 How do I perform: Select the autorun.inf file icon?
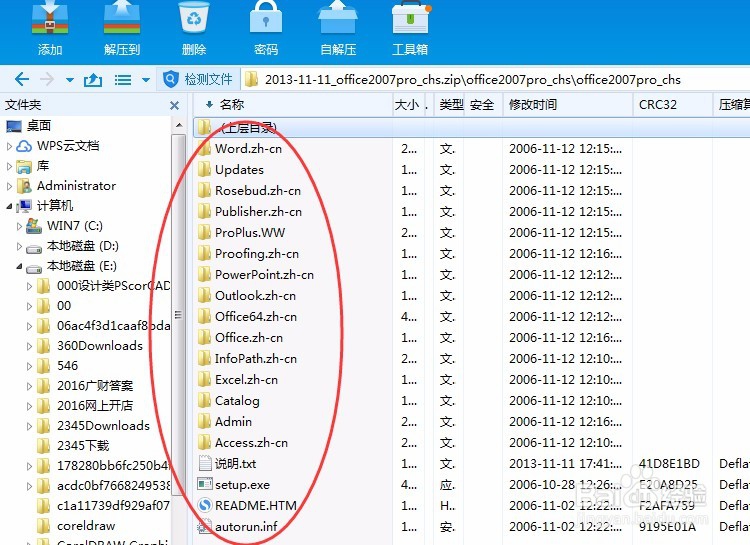point(205,526)
